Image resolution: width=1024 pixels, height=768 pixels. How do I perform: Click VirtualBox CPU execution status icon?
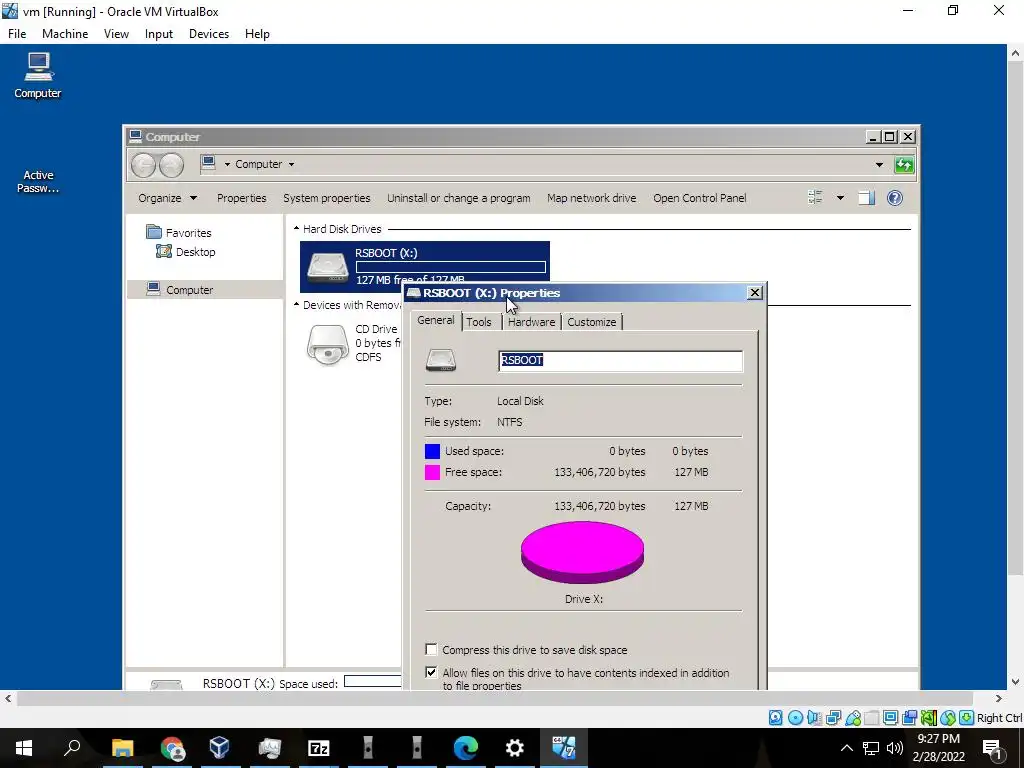pyautogui.click(x=929, y=718)
